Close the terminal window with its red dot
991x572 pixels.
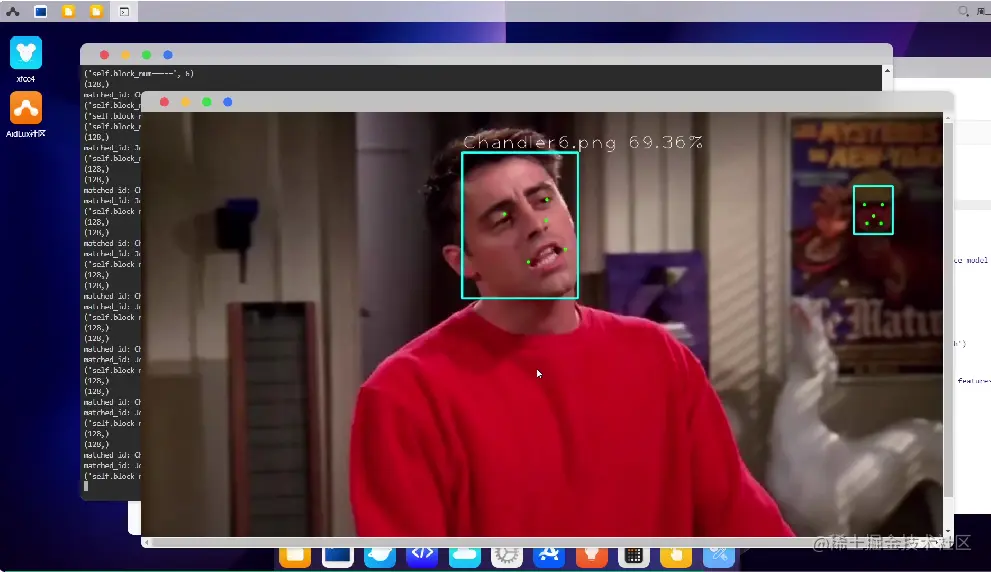pos(104,55)
